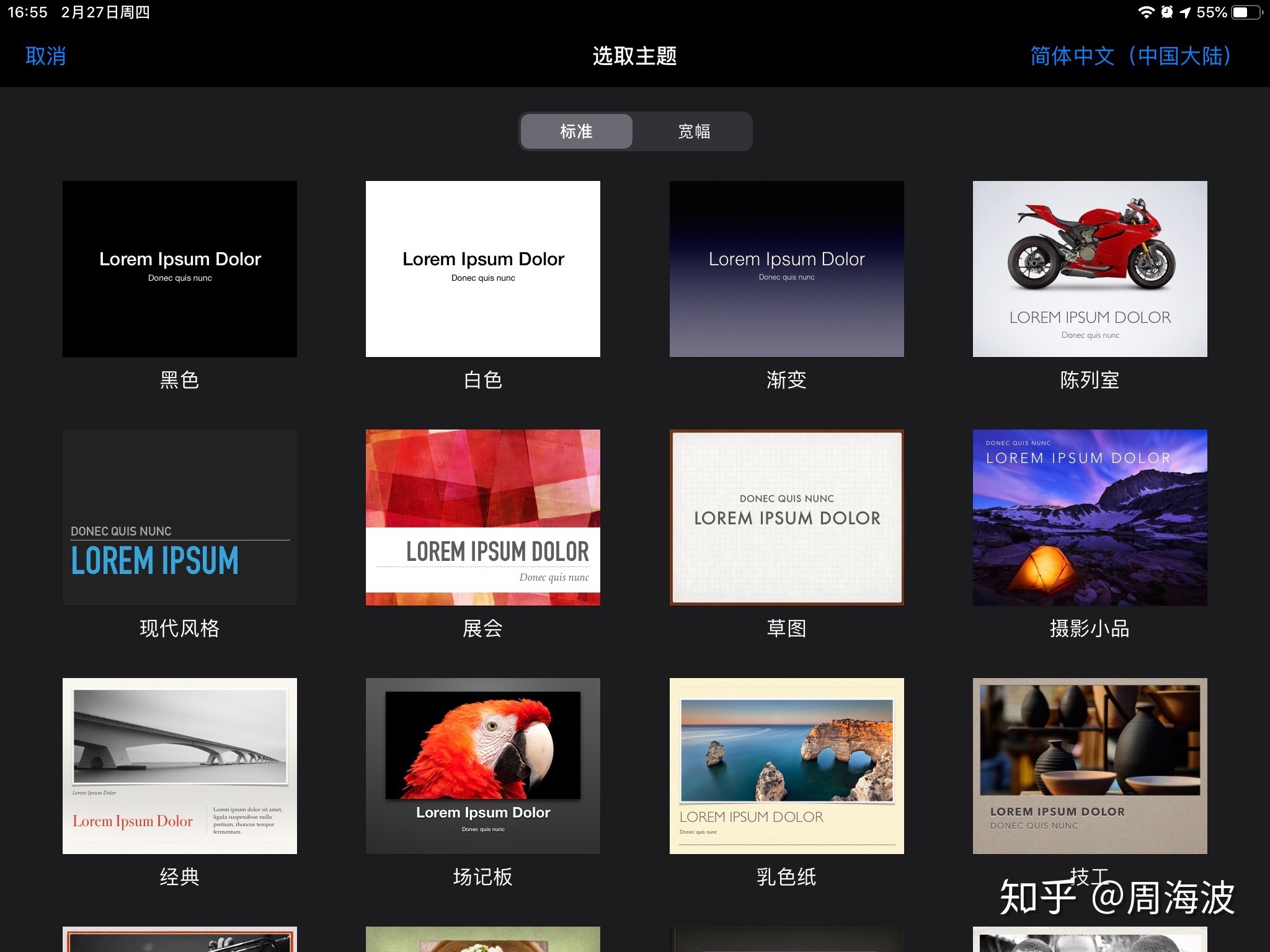
Task: Select the 技工 pottery theme thumbnail
Action: tap(1090, 766)
